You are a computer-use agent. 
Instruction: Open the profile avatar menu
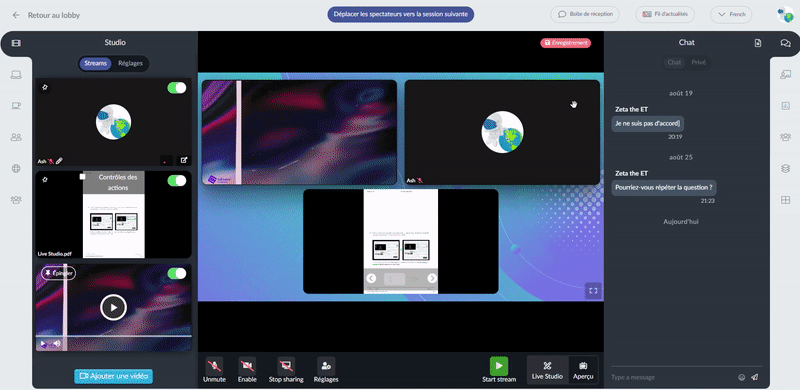(785, 15)
